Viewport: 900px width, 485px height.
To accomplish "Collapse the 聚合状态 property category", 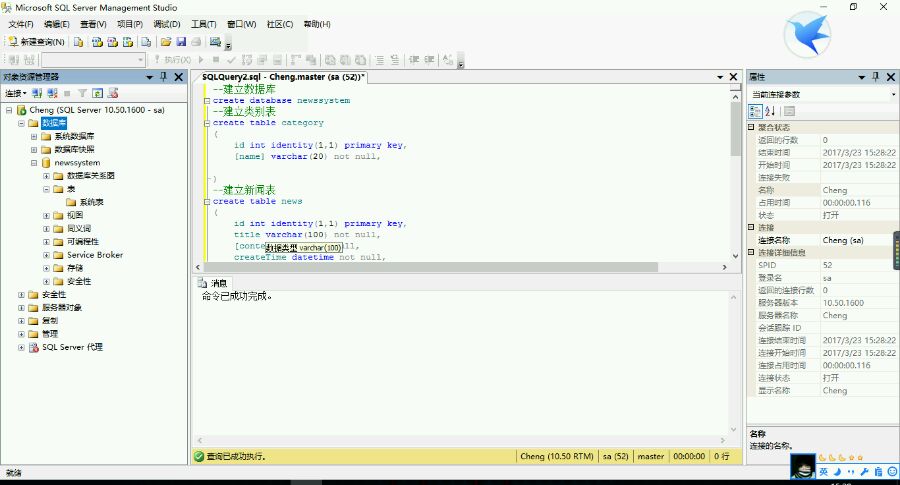I will 751,127.
